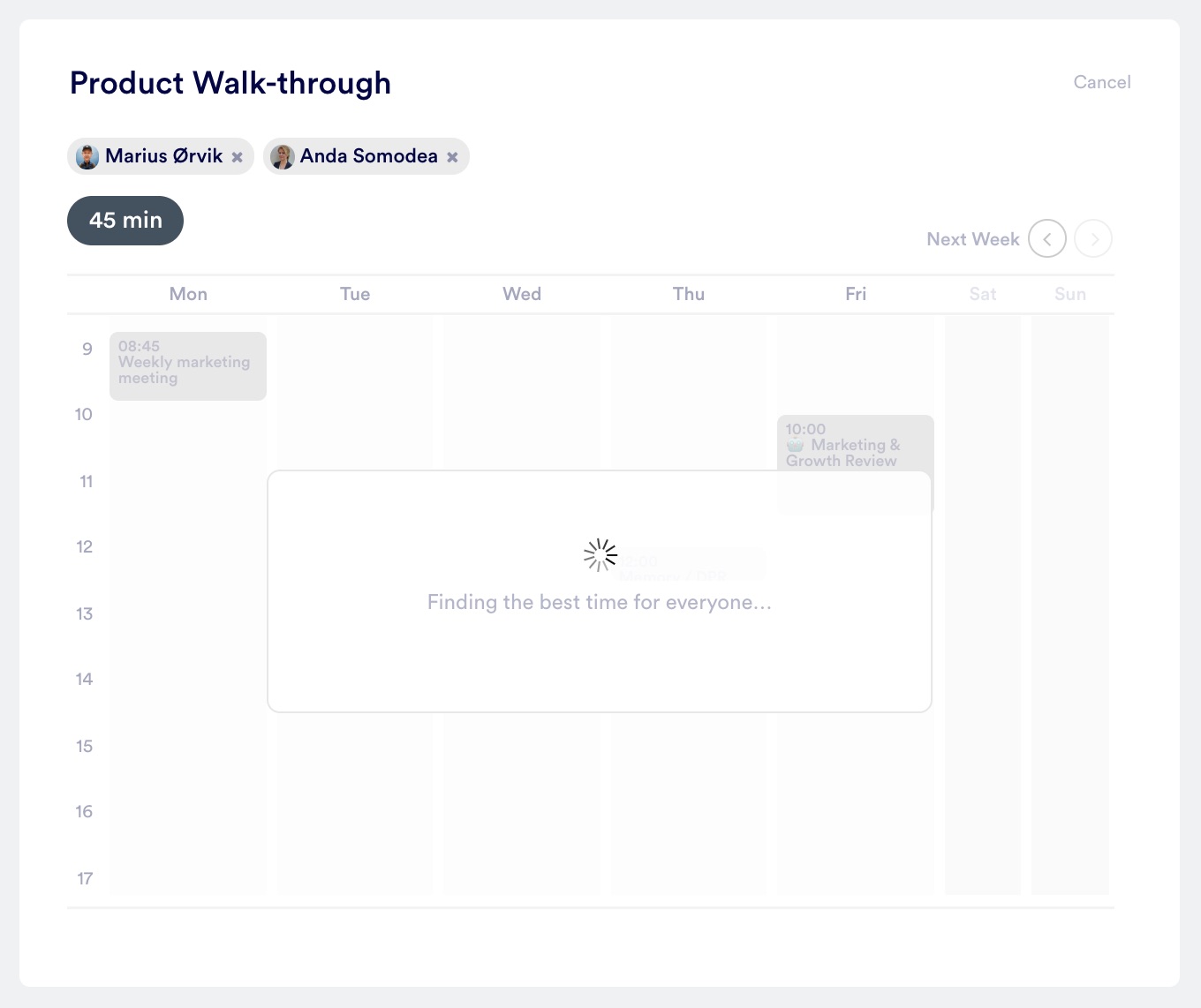Click Marius Ørvik's avatar photo
The height and width of the screenshot is (1008, 1201).
pos(87,157)
